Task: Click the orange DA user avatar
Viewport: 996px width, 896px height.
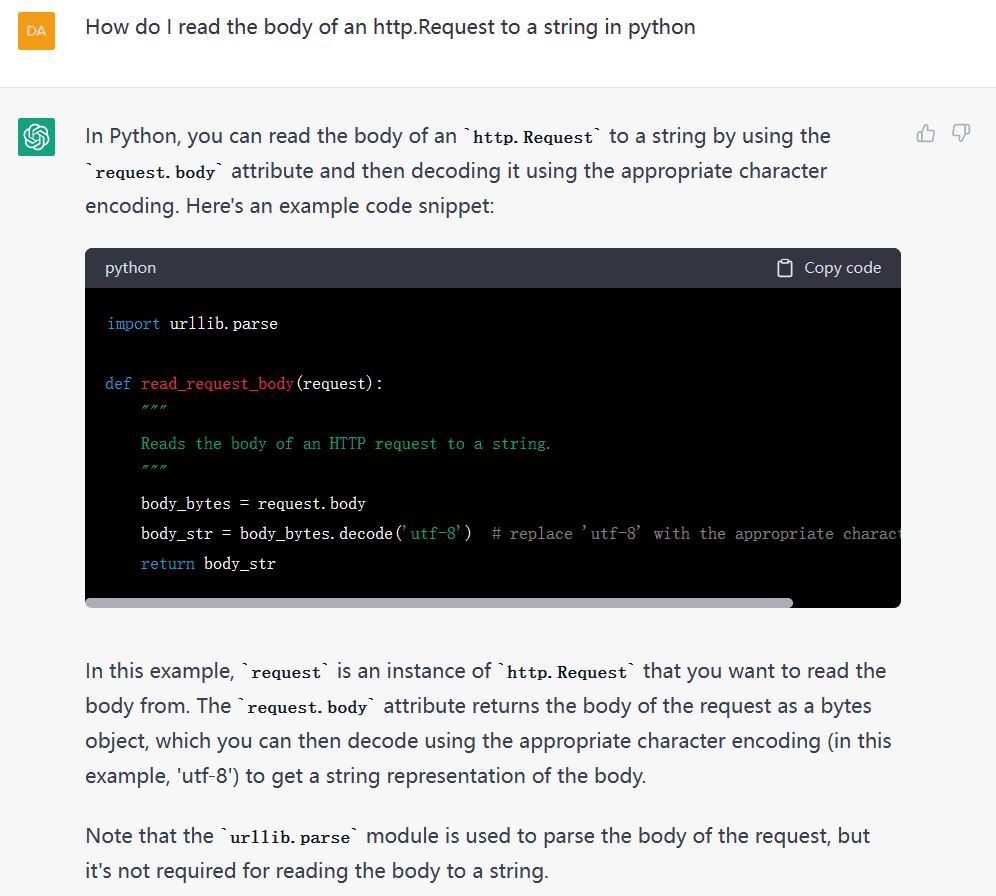Action: point(36,31)
